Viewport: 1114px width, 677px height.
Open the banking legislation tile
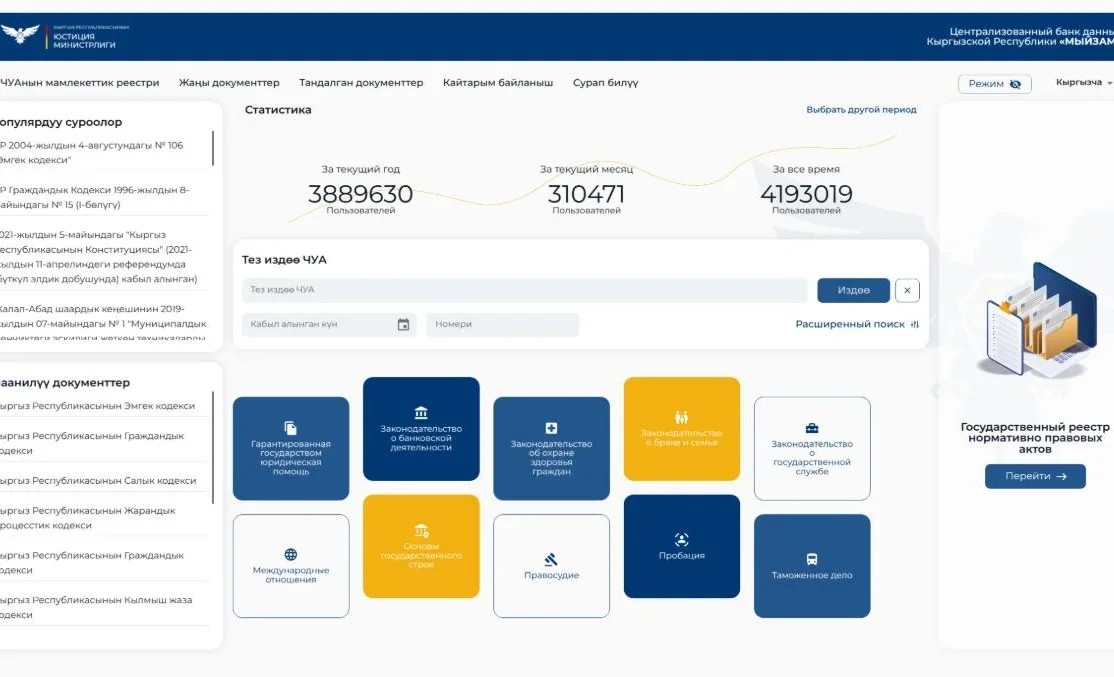[421, 428]
